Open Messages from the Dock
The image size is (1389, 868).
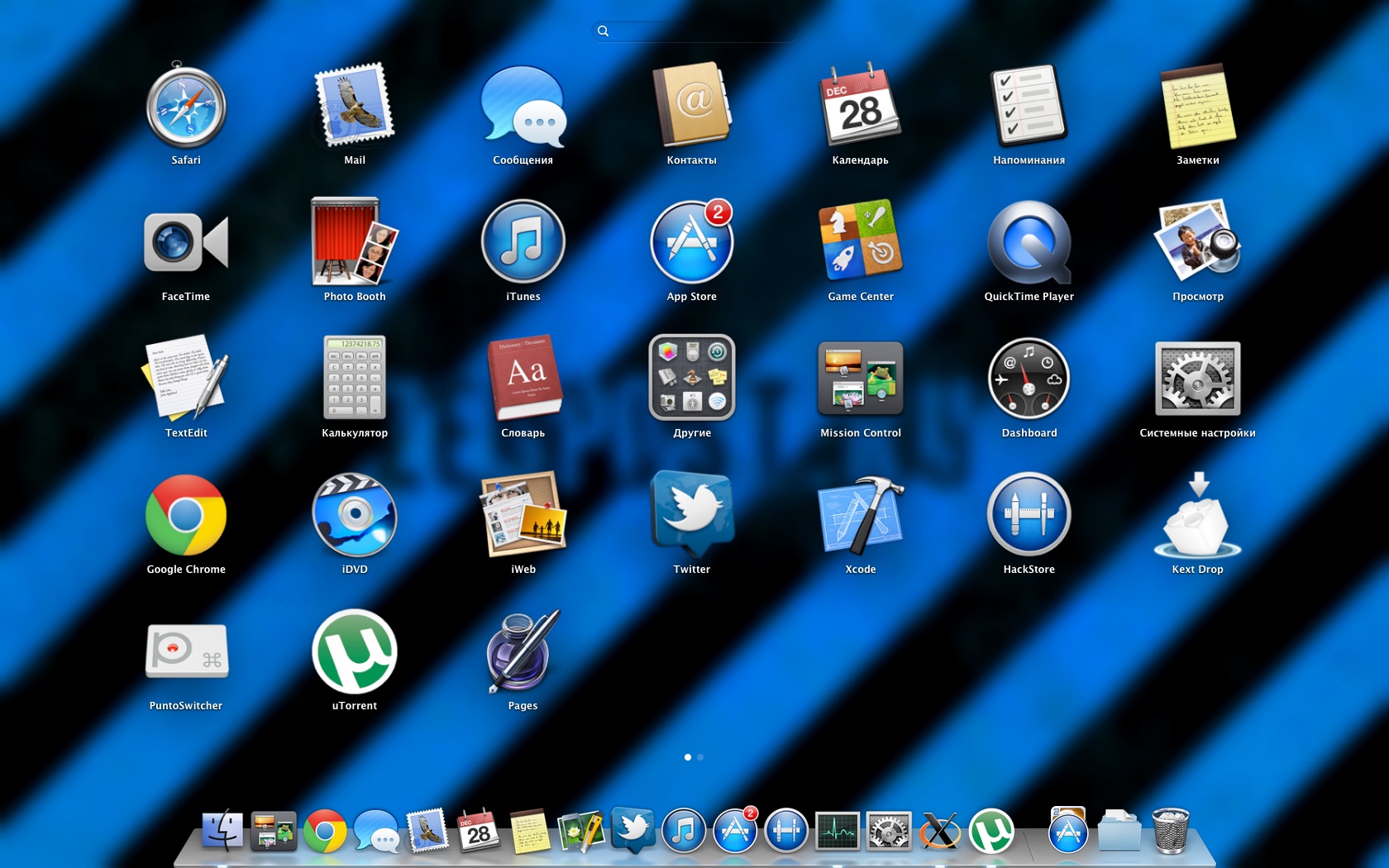click(376, 831)
